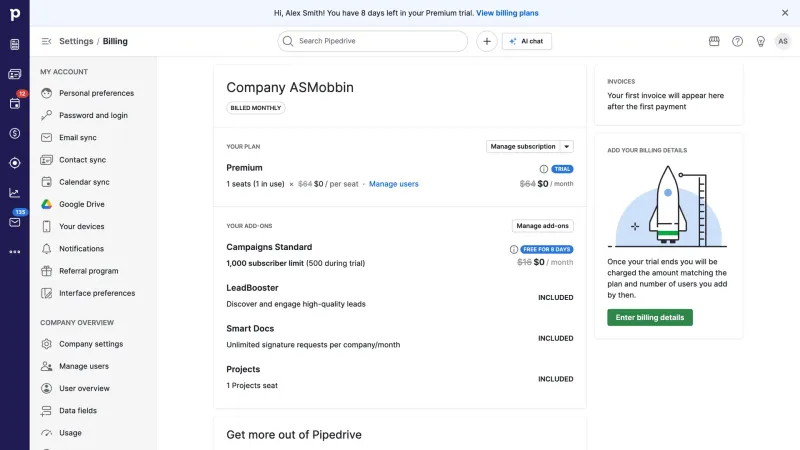Click the quick add plus button
Screen dimensions: 800x450
click(x=487, y=41)
